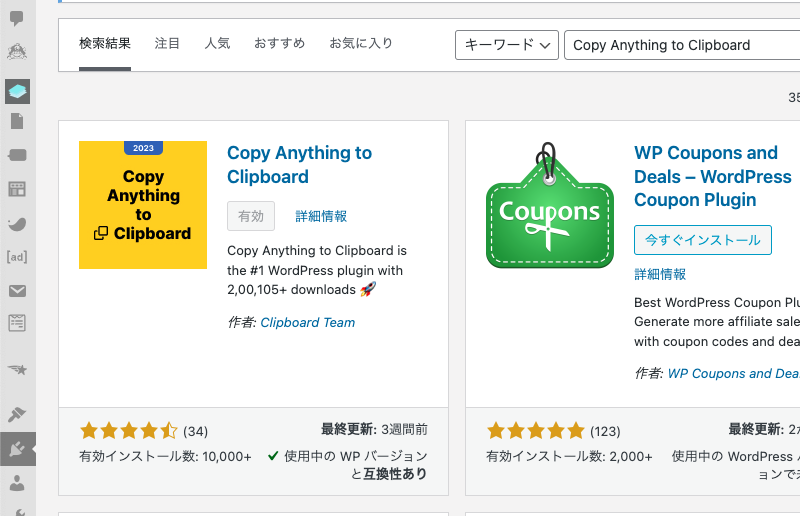This screenshot has width=800, height=516.
Task: Open Comments from the sidebar speech bubble icon
Action: click(17, 18)
